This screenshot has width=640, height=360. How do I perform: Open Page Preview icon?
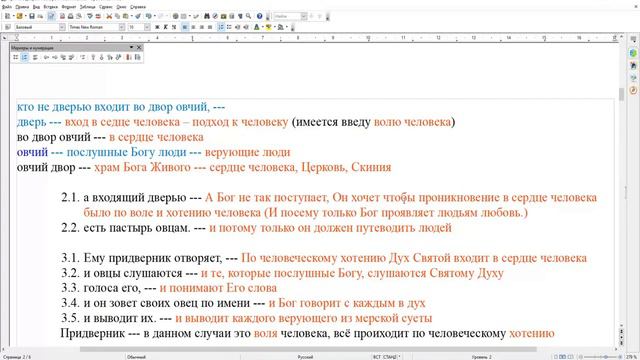tap(79, 16)
